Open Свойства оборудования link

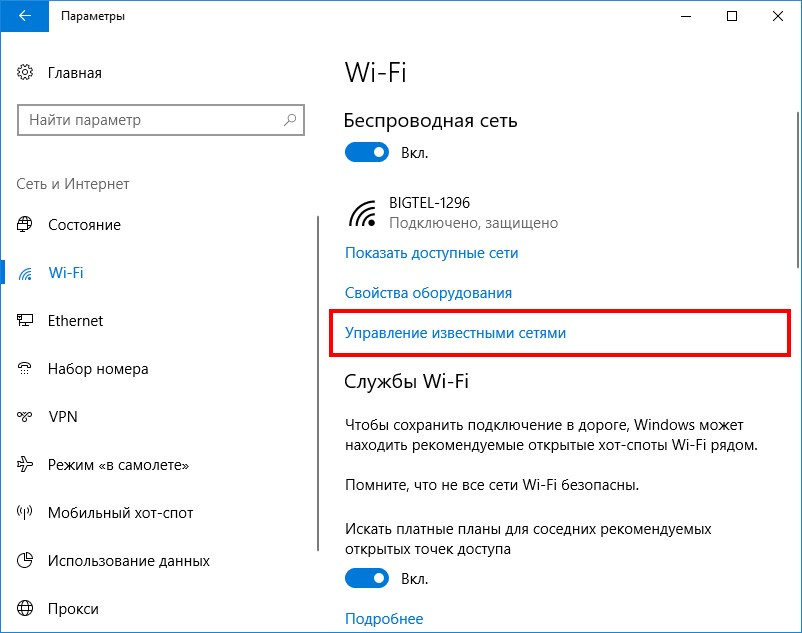pyautogui.click(x=428, y=293)
